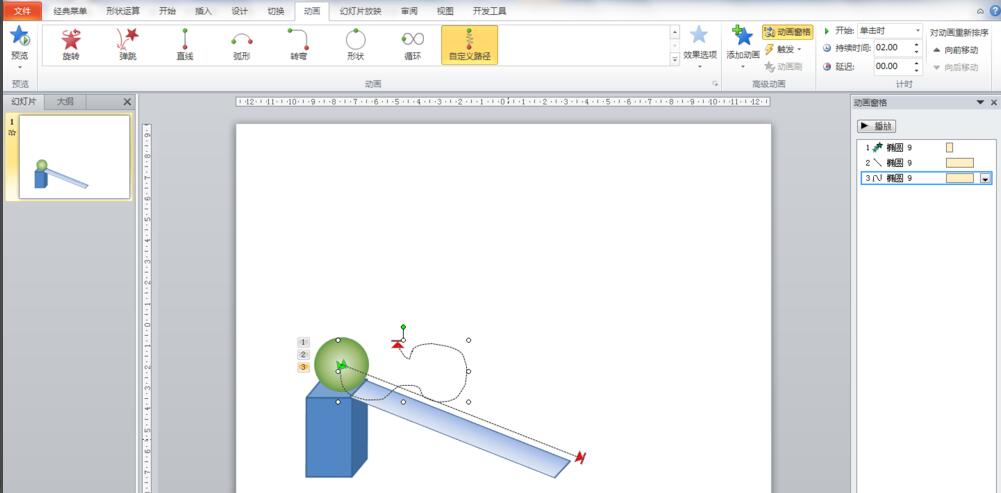The height and width of the screenshot is (493, 1001).
Task: Pick the 弧形 (arc) motion path
Action: [x=241, y=40]
